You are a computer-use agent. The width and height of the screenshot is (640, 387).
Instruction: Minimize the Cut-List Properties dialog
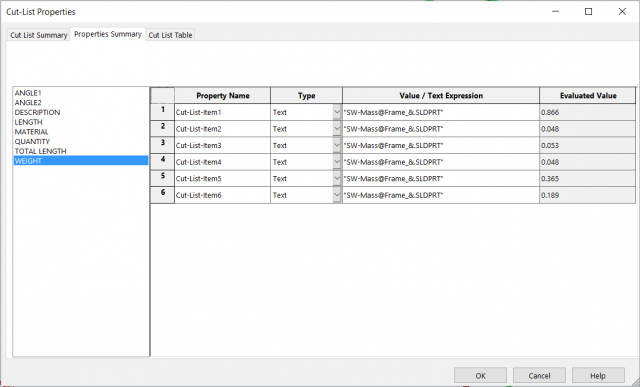coord(555,11)
